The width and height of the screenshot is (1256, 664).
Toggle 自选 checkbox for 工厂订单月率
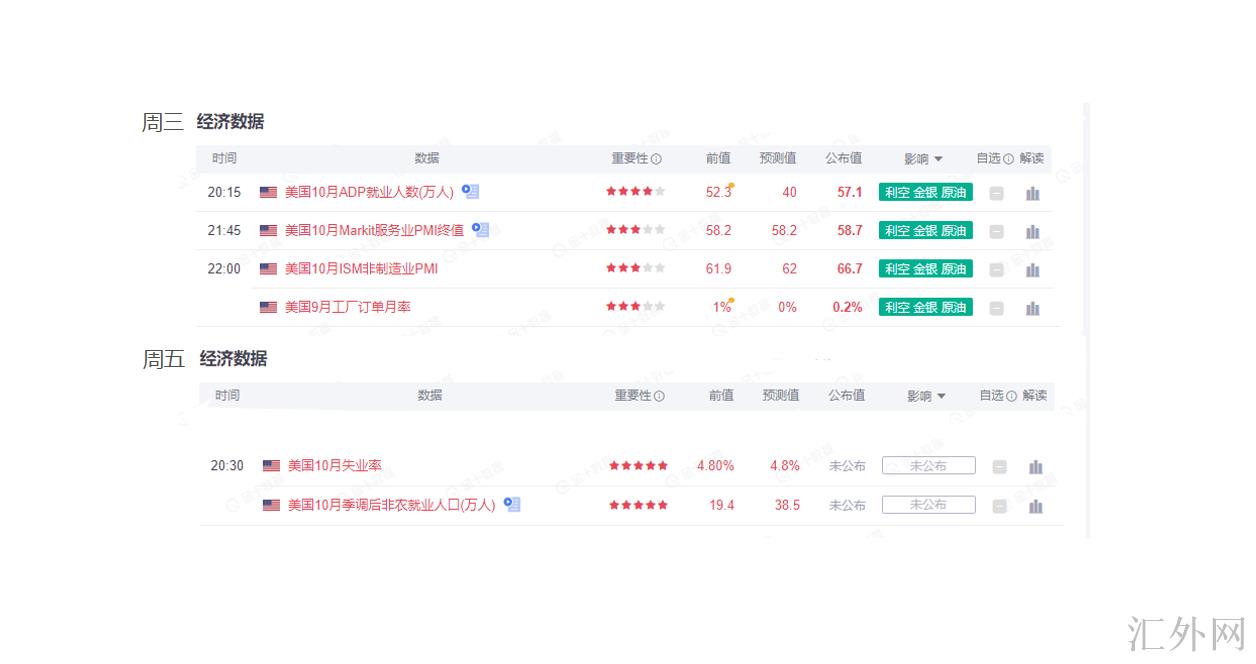[996, 308]
